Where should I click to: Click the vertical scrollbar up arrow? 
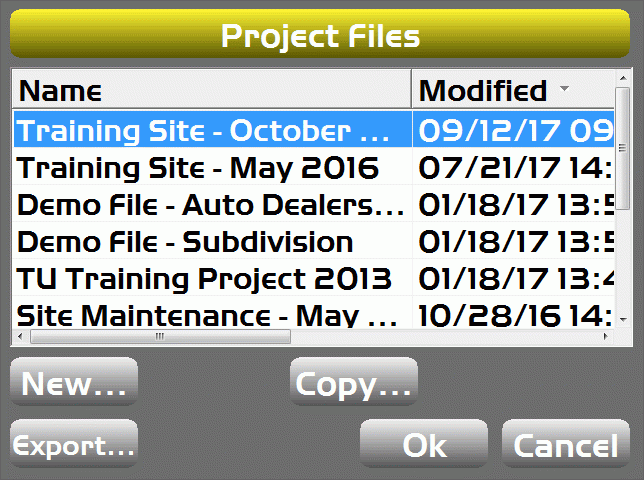pos(623,78)
